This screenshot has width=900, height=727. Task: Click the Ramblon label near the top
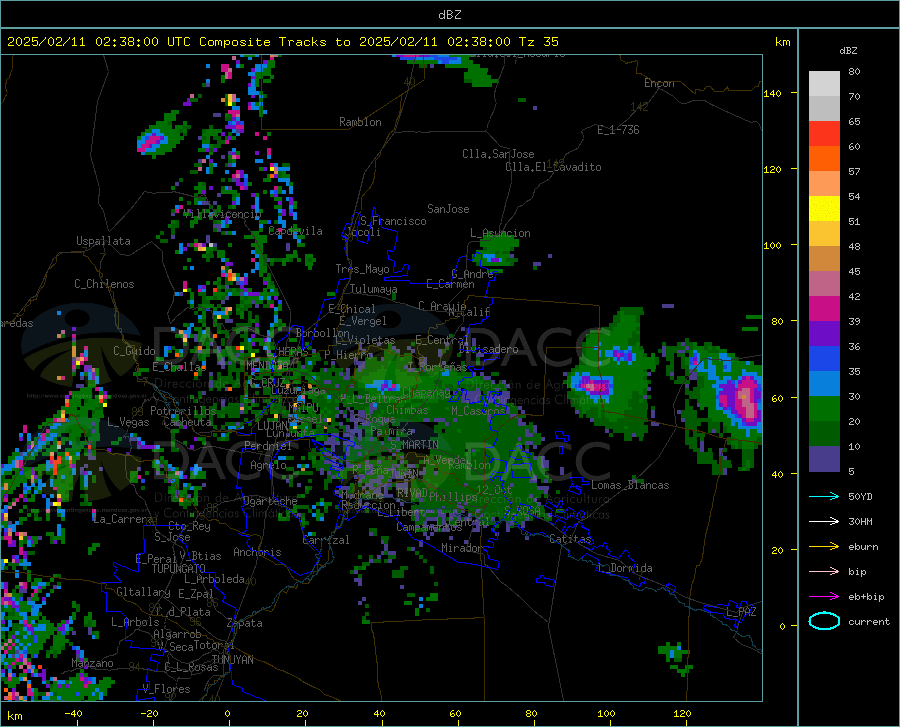tap(360, 122)
